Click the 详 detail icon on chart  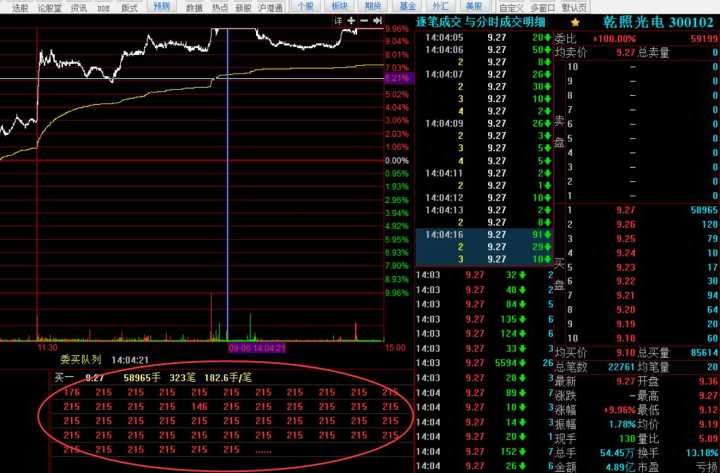click(338, 20)
